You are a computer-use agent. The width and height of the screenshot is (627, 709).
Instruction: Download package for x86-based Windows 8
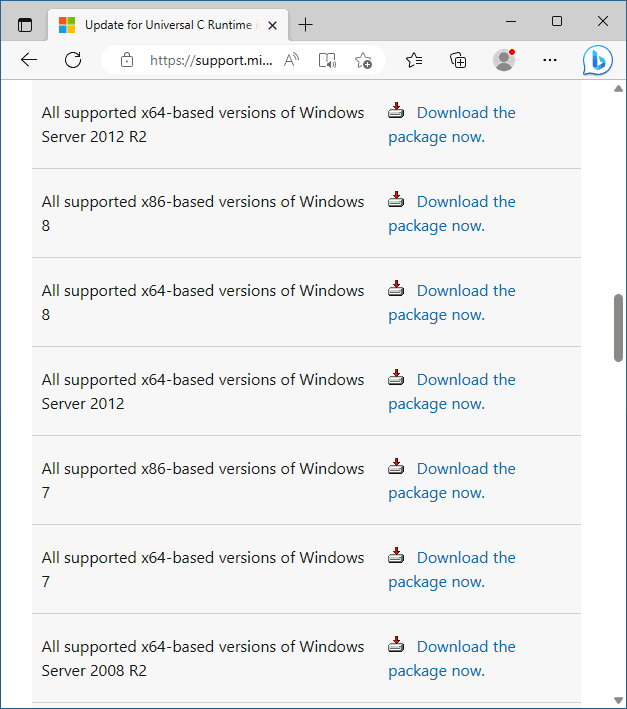point(452,214)
